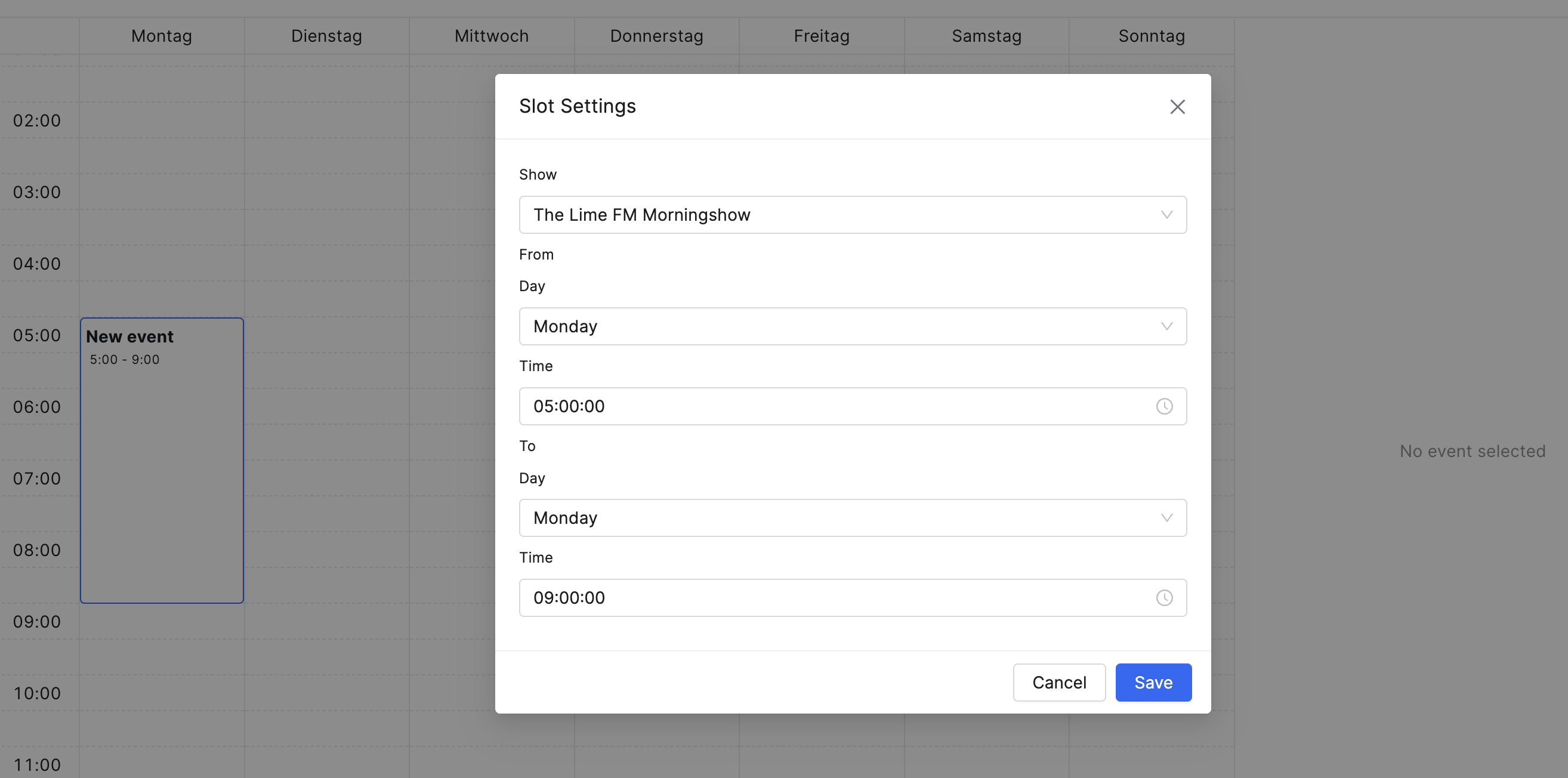Click the 06:00 time label
Screen dimensions: 1568x778
click(x=37, y=407)
